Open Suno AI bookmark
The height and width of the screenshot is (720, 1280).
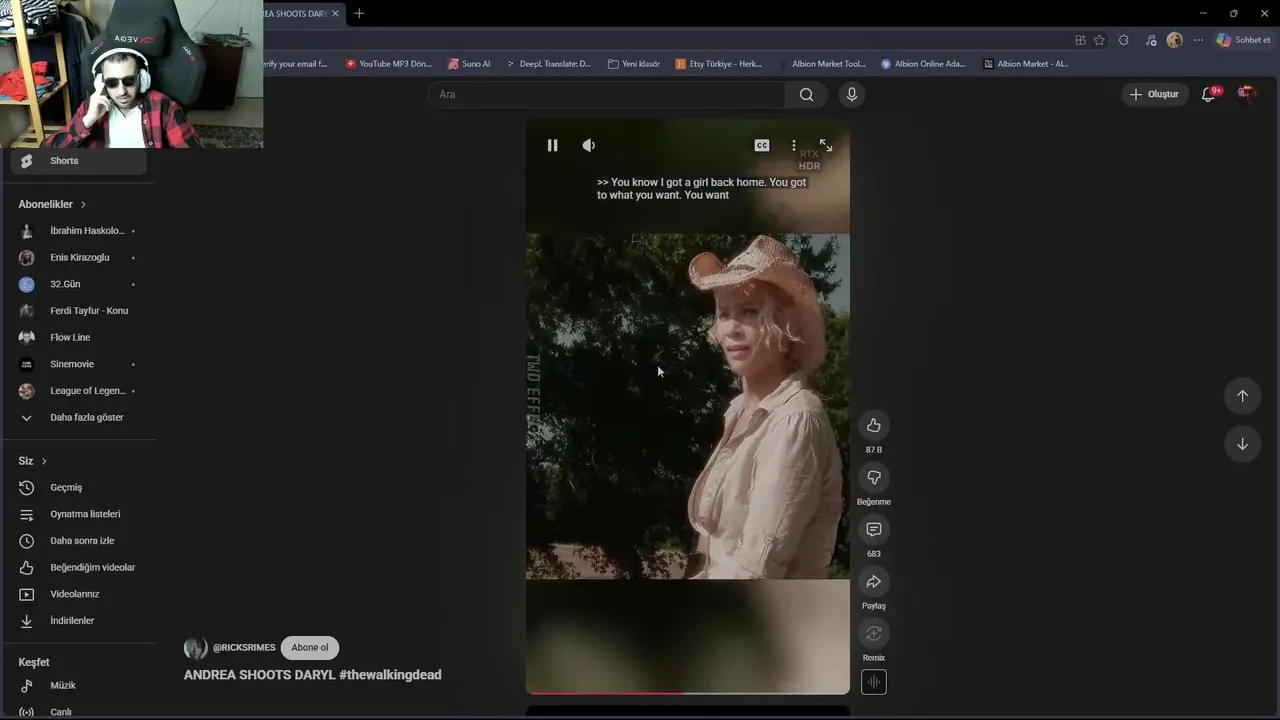pos(469,64)
